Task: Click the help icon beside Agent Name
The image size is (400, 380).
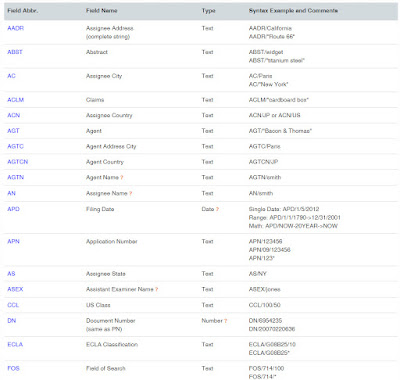Action: tap(122, 178)
